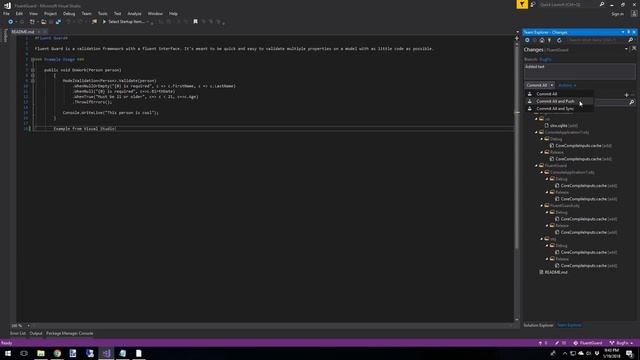Click Visual Studio taskbar icon
The image size is (640, 360).
(x=106, y=353)
